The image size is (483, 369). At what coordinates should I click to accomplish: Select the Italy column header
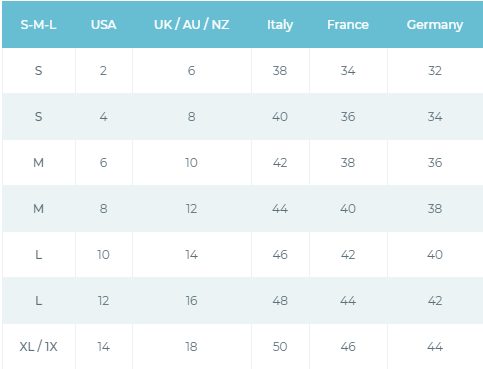280,25
